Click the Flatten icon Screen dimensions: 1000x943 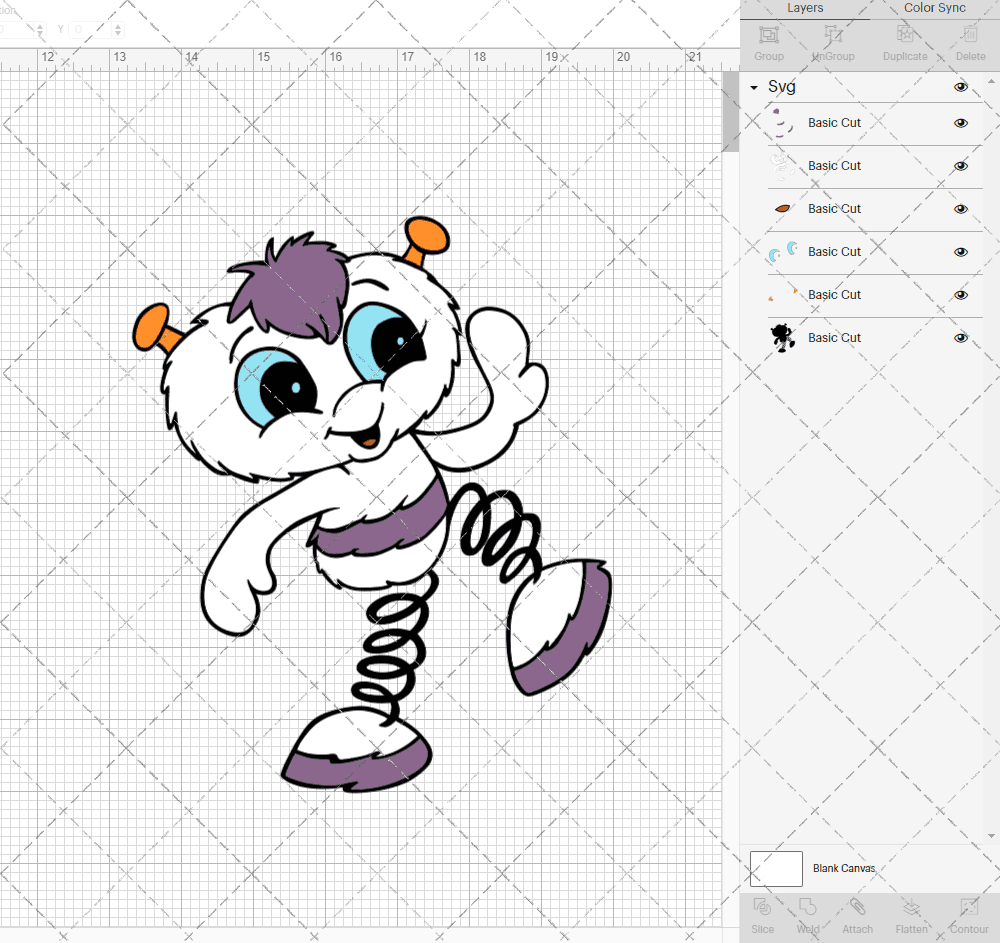tap(911, 915)
